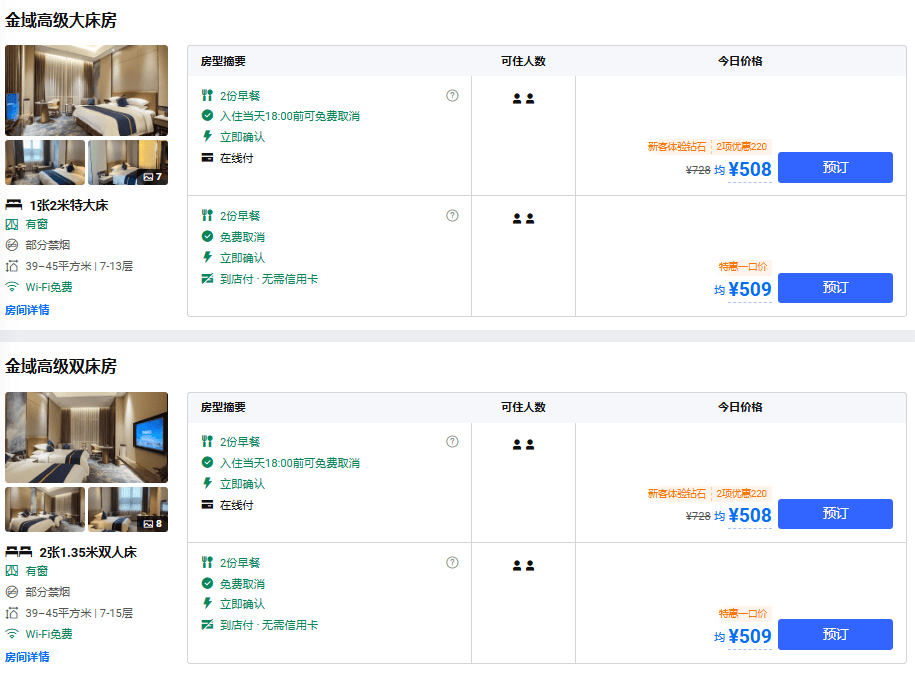Book the twin room at ¥509
Image resolution: width=915 pixels, height=676 pixels.
[835, 635]
